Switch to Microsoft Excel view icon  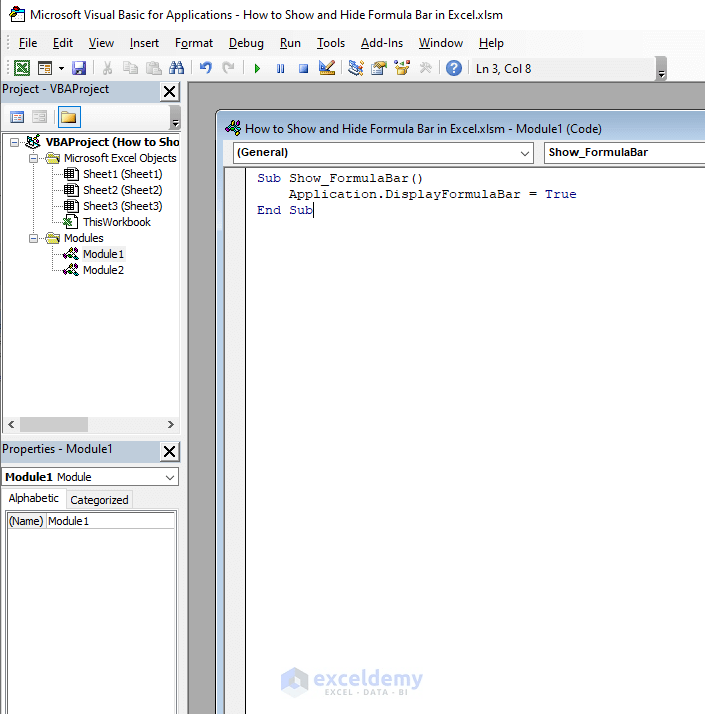(22, 68)
